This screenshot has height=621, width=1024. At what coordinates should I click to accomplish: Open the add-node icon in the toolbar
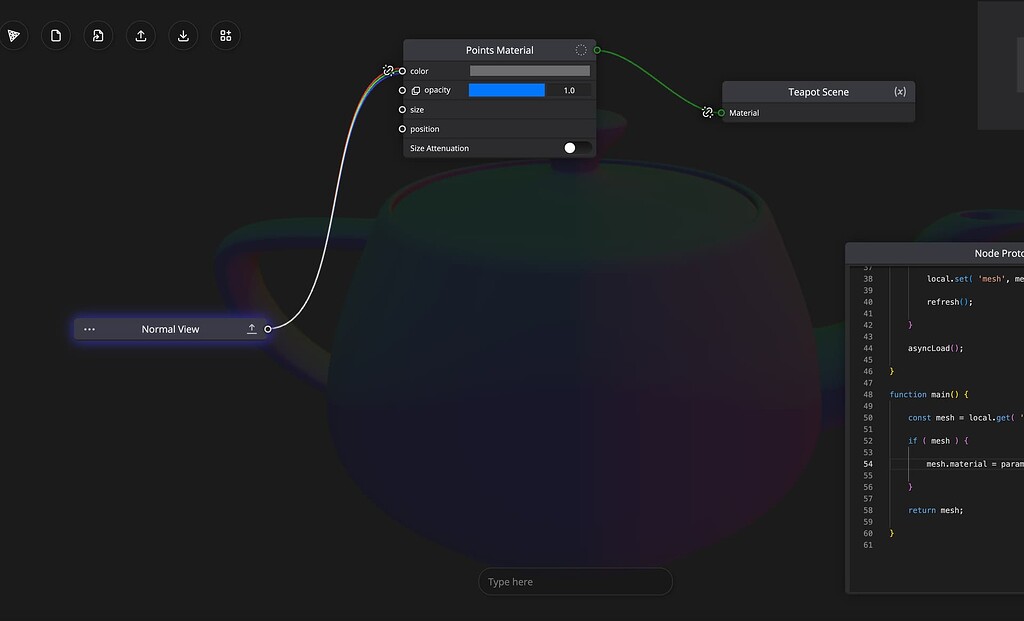pos(225,35)
